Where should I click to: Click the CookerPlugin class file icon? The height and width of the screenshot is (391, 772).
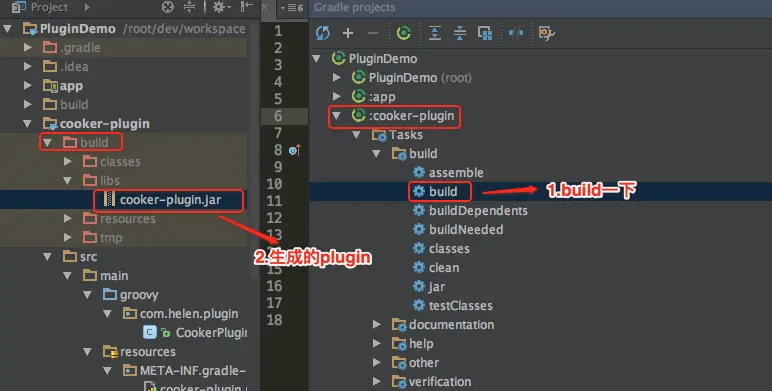(x=150, y=332)
